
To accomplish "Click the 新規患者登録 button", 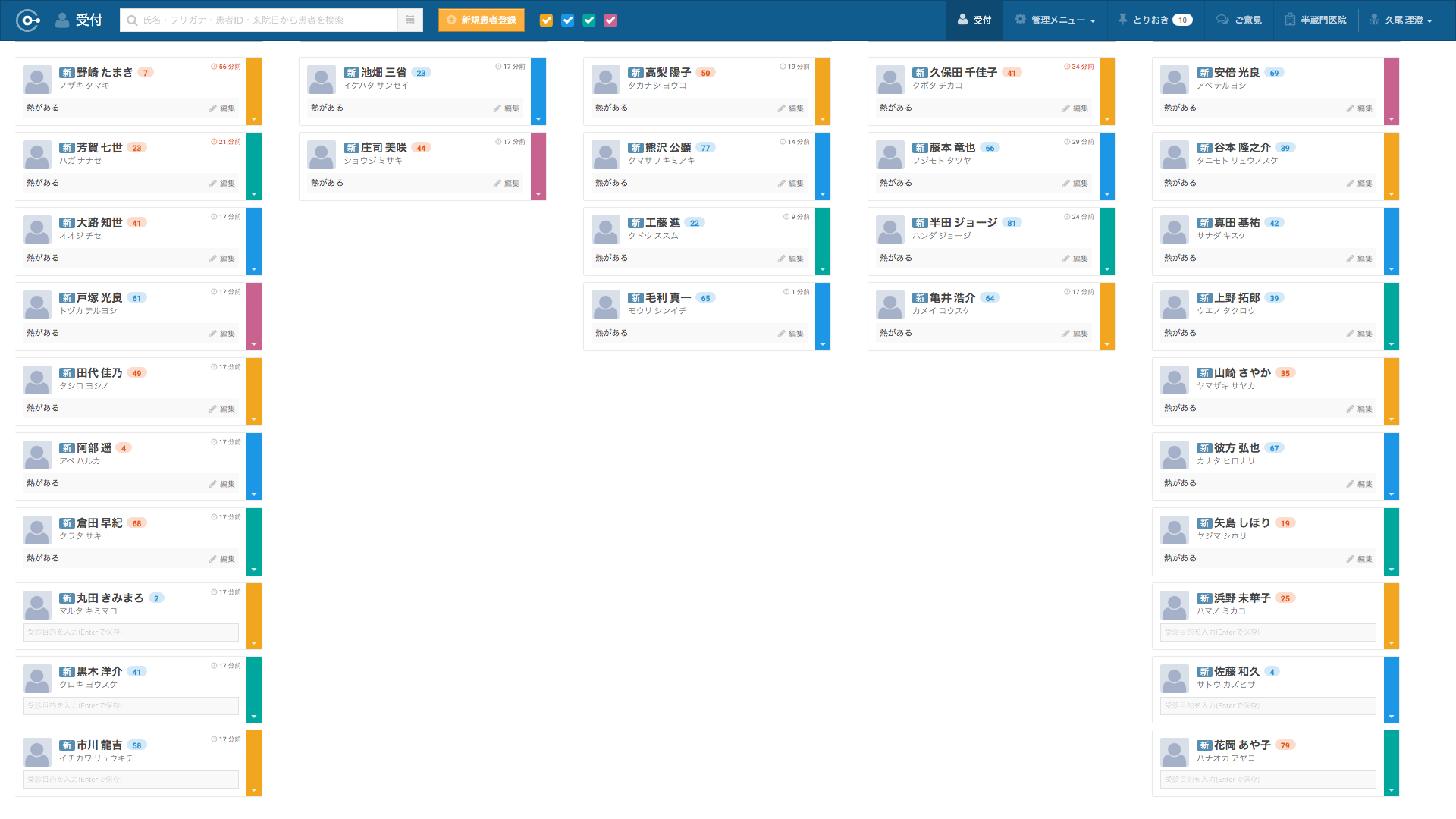I will pos(482,20).
